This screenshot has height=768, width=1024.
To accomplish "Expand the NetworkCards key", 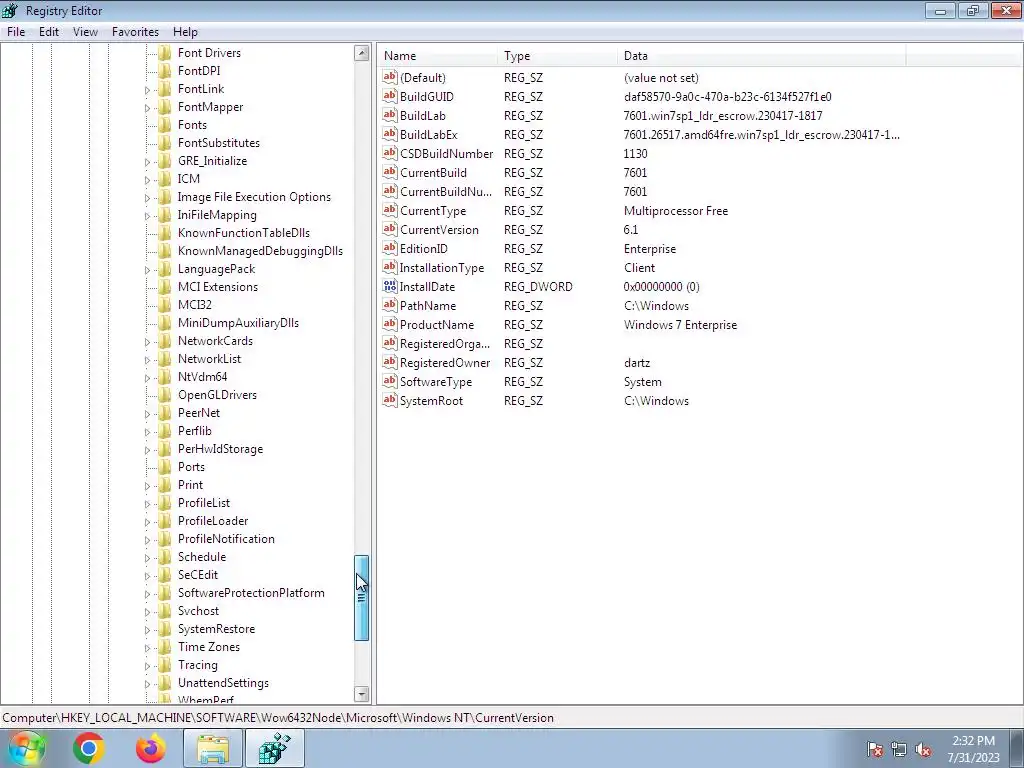I will (147, 342).
